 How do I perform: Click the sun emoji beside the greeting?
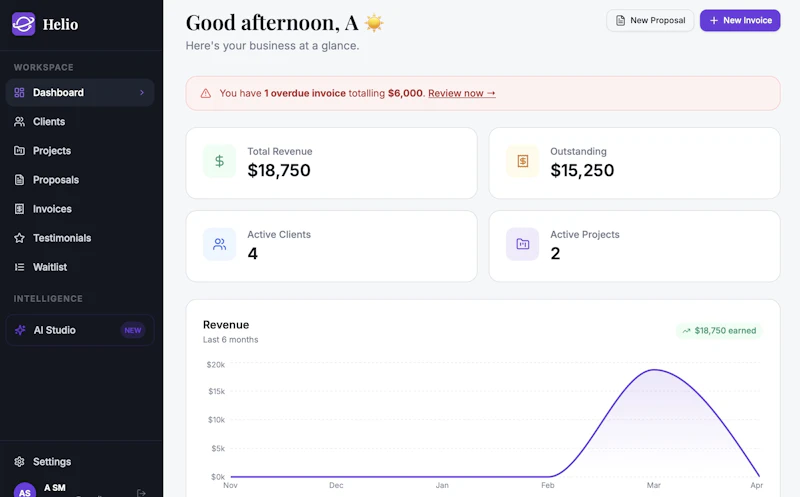[374, 23]
